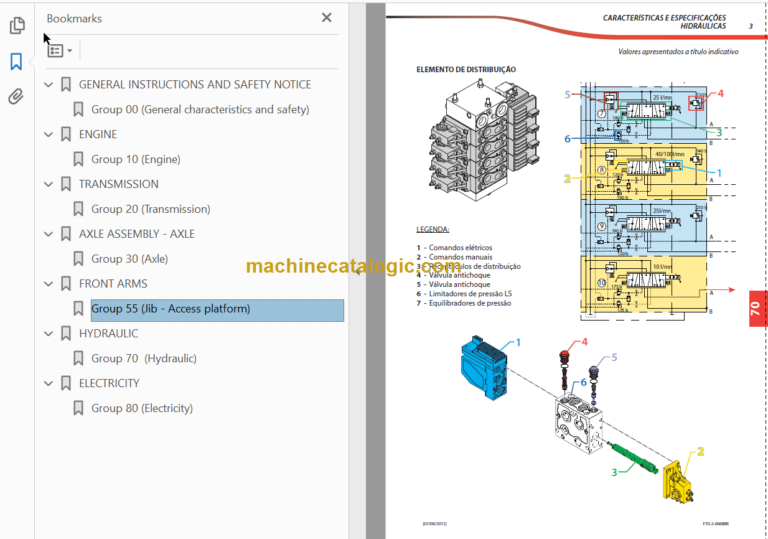Screen dimensions: 768x539
Task: Open the Attachments paperclip icon
Action: 16,97
